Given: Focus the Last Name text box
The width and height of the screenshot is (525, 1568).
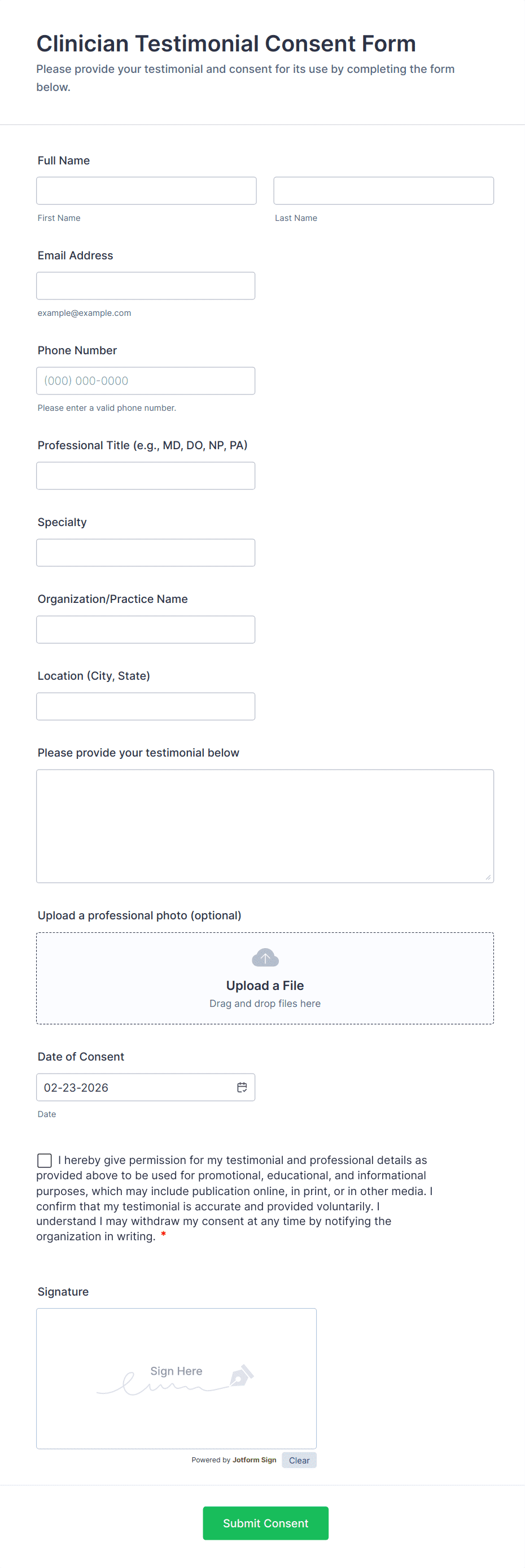Looking at the screenshot, I should click(x=383, y=190).
